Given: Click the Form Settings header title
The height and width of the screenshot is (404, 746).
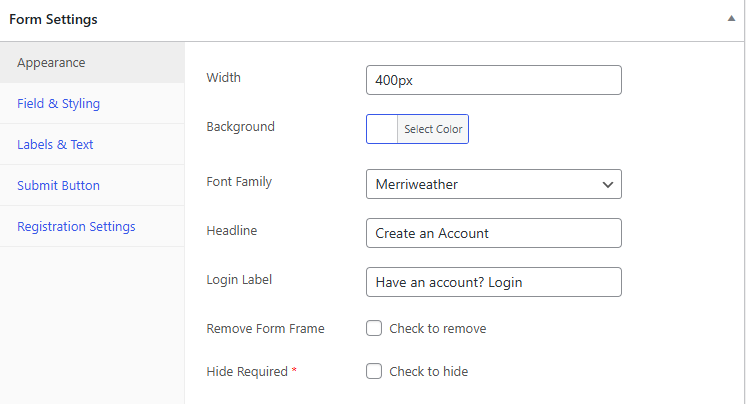Looking at the screenshot, I should coord(53,20).
